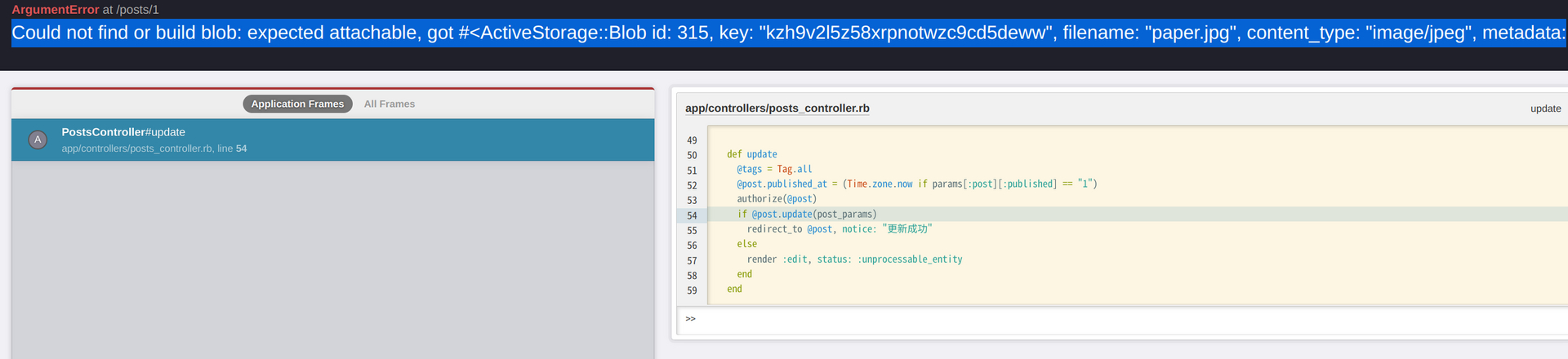Click the @tags = Tag.all line

point(774,169)
